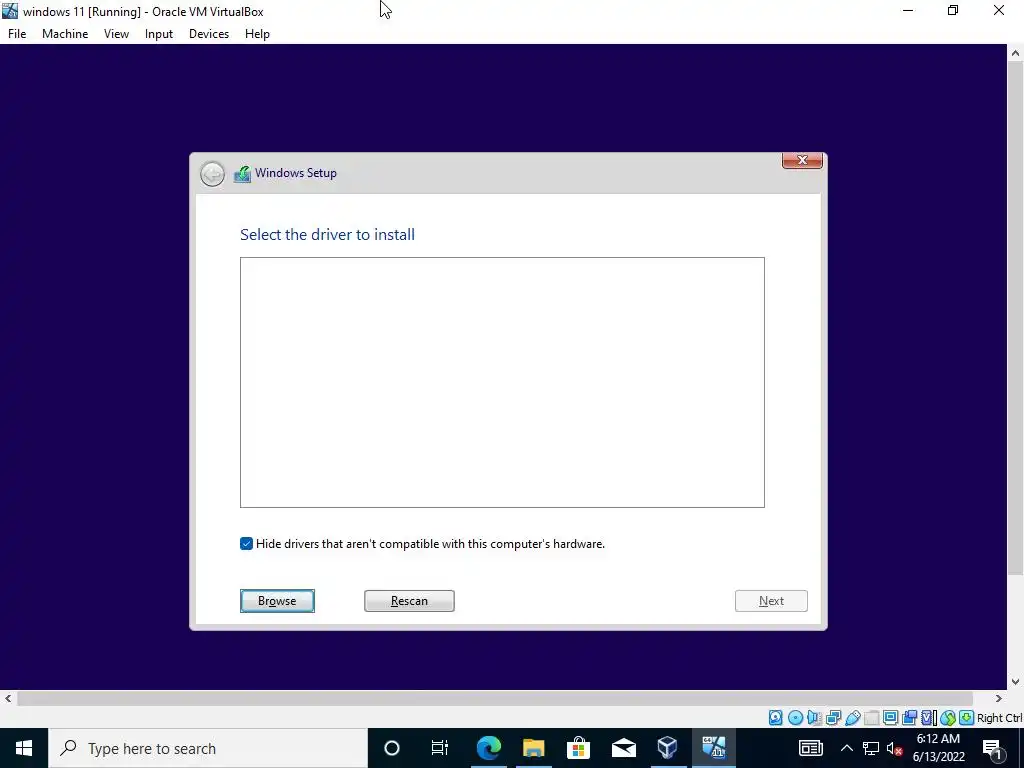The height and width of the screenshot is (768, 1024).
Task: Open the Help menu
Action: [x=257, y=34]
